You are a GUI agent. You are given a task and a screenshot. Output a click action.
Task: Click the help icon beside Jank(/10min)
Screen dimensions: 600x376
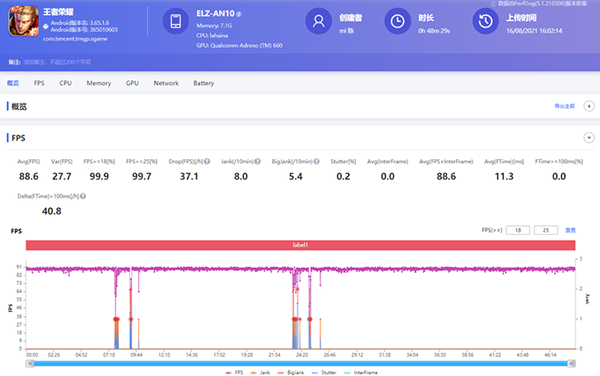[x=258, y=161]
